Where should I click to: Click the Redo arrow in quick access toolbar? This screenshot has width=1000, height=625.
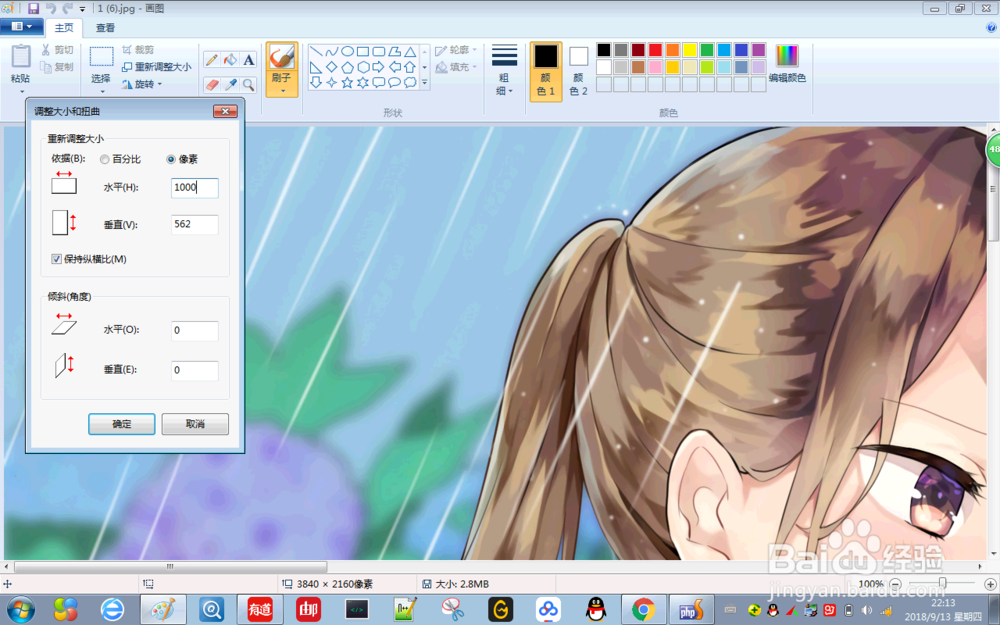click(67, 8)
